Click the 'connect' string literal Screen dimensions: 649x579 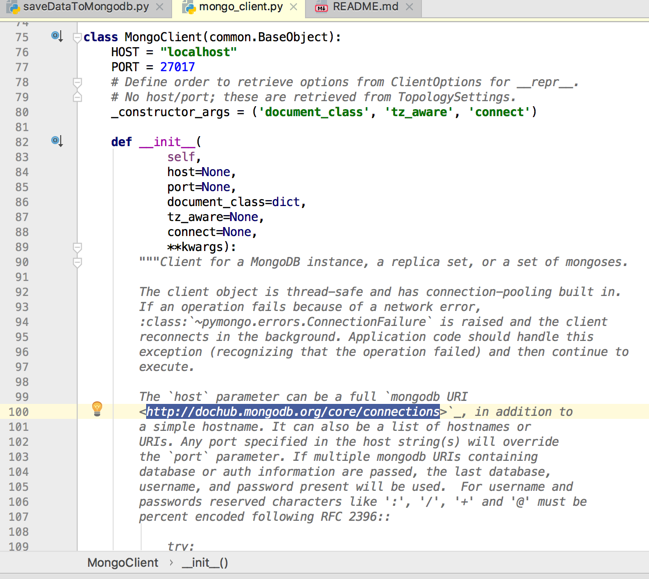click(499, 112)
